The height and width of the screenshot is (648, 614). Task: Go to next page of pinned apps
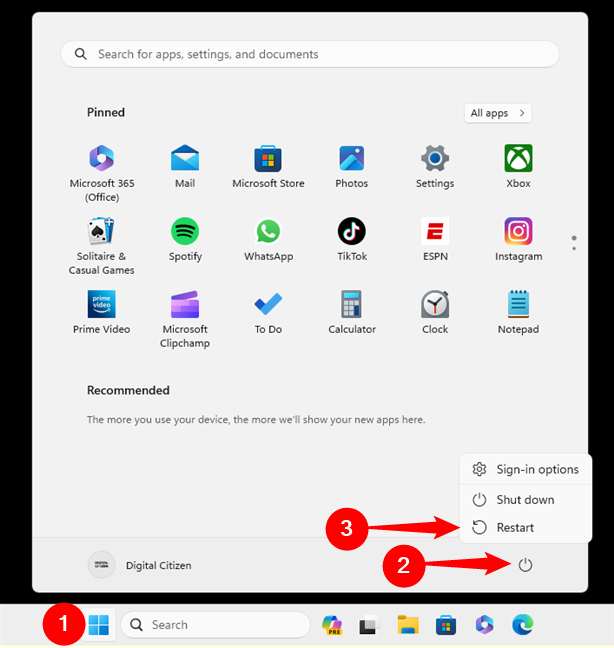click(x=574, y=248)
